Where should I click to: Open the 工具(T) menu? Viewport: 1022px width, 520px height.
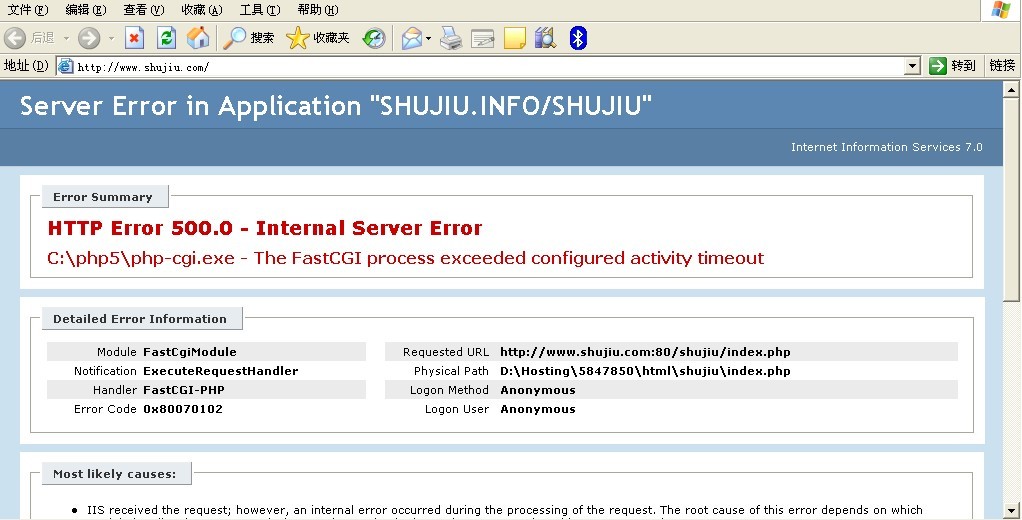click(x=260, y=10)
